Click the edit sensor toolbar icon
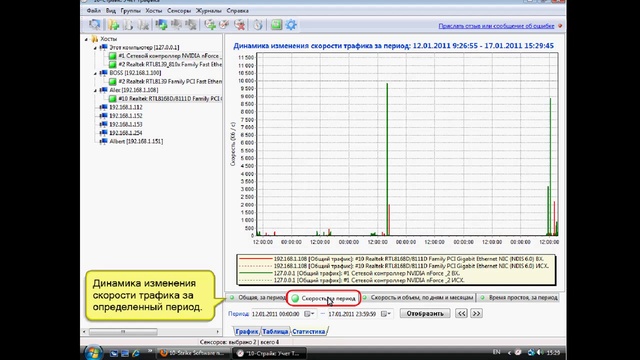This screenshot has height=360, width=640. (224, 25)
